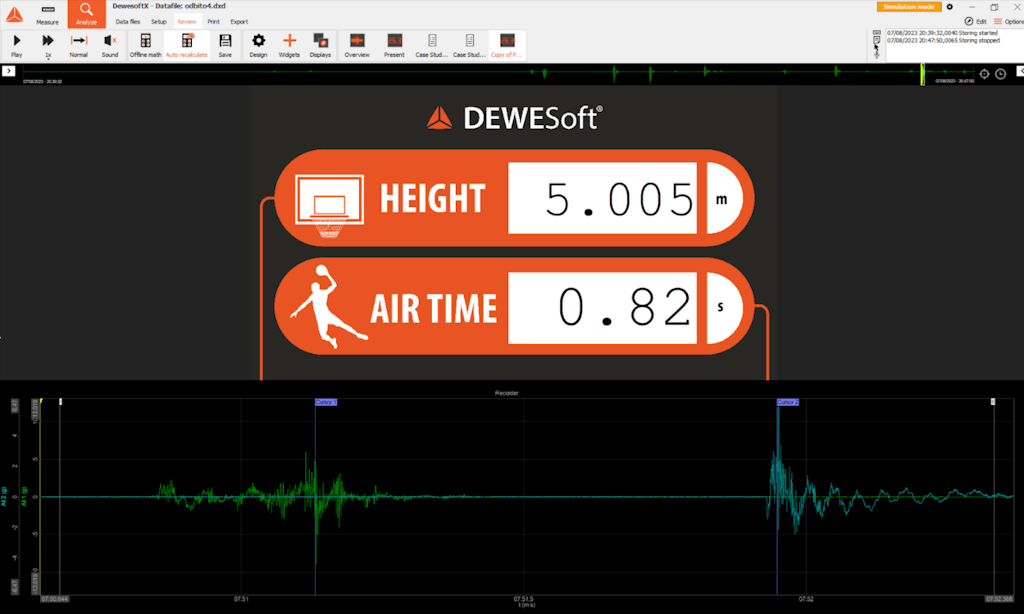Click the Recorder title label

pos(507,393)
